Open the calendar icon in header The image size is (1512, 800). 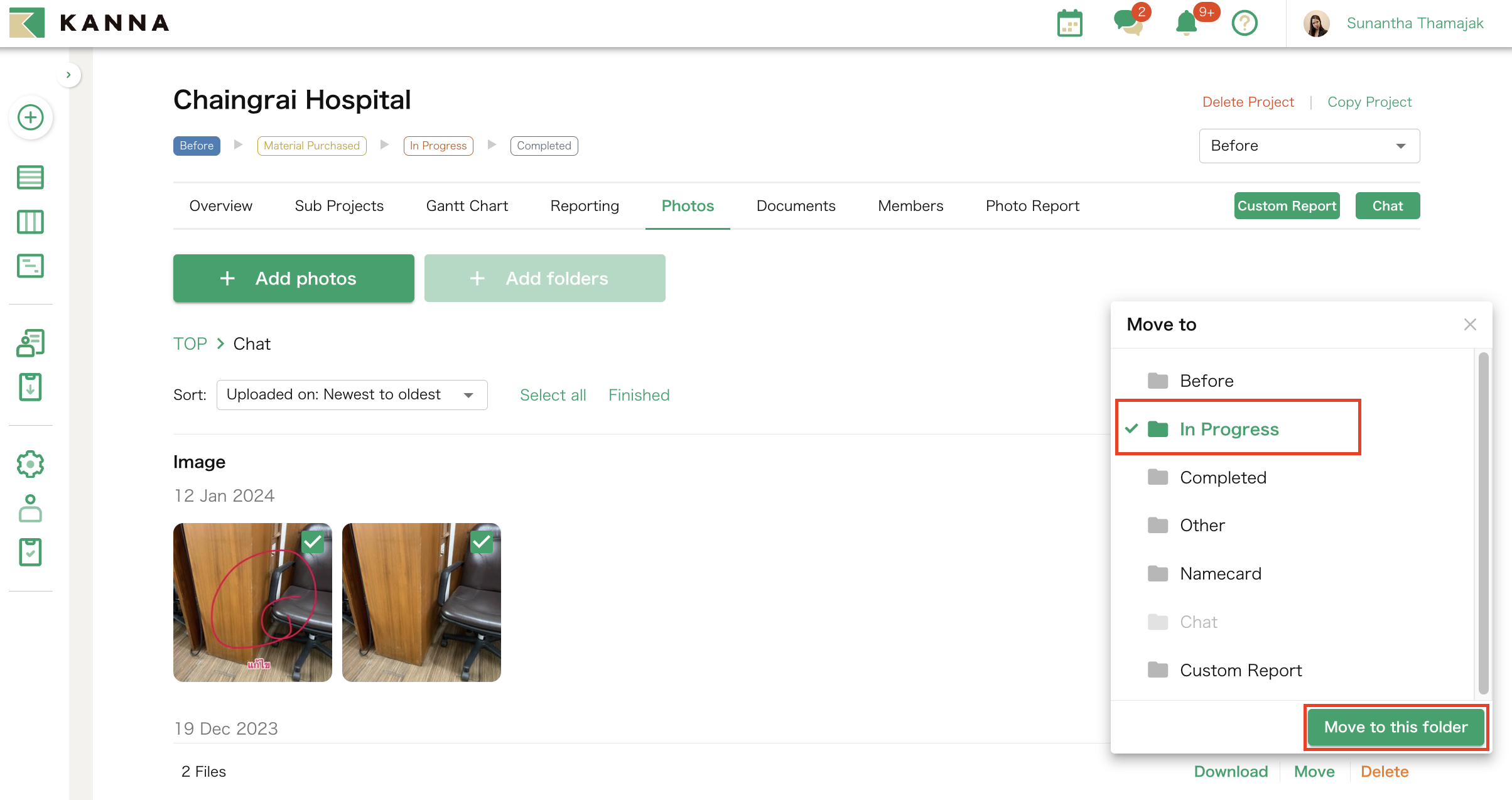[x=1069, y=24]
